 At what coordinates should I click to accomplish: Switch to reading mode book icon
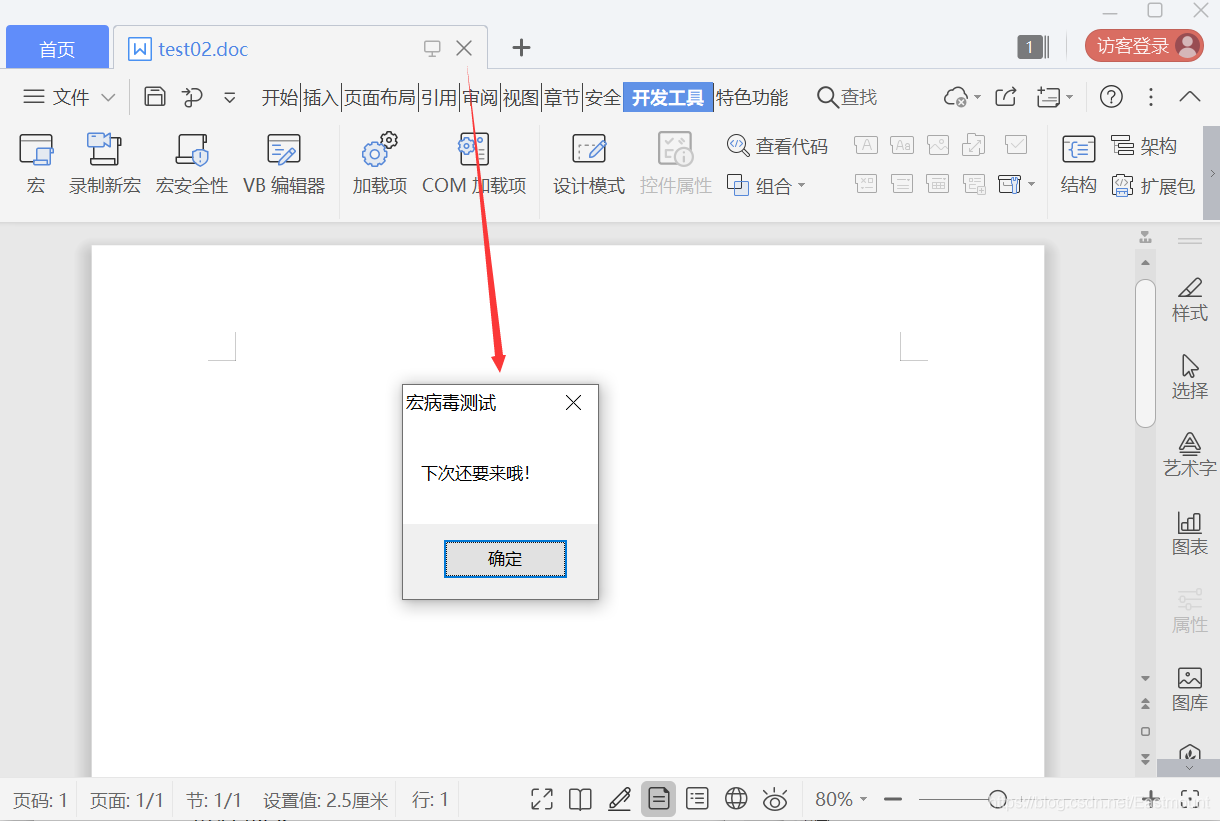click(580, 799)
